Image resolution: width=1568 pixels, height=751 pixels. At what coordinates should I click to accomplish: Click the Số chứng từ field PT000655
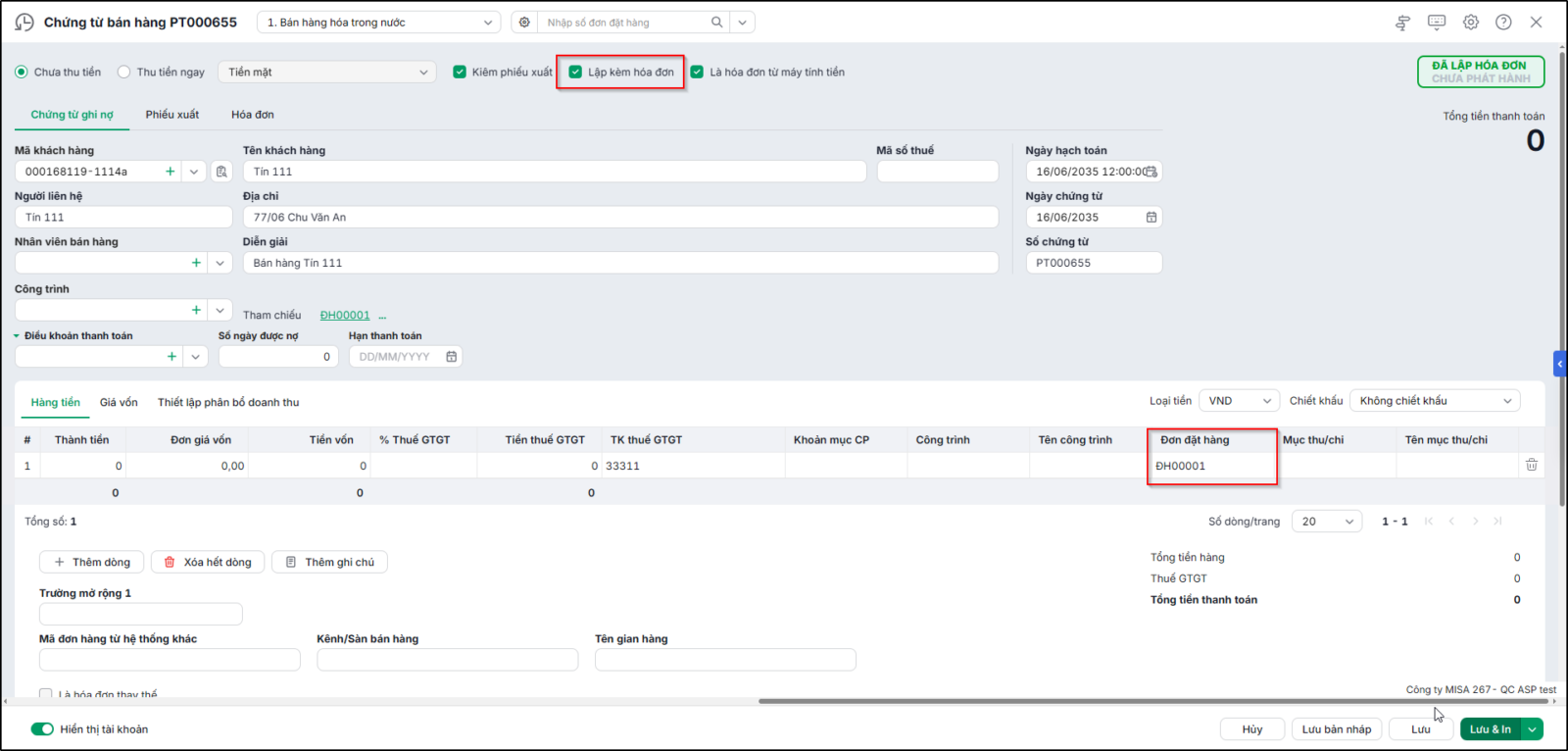(x=1094, y=263)
